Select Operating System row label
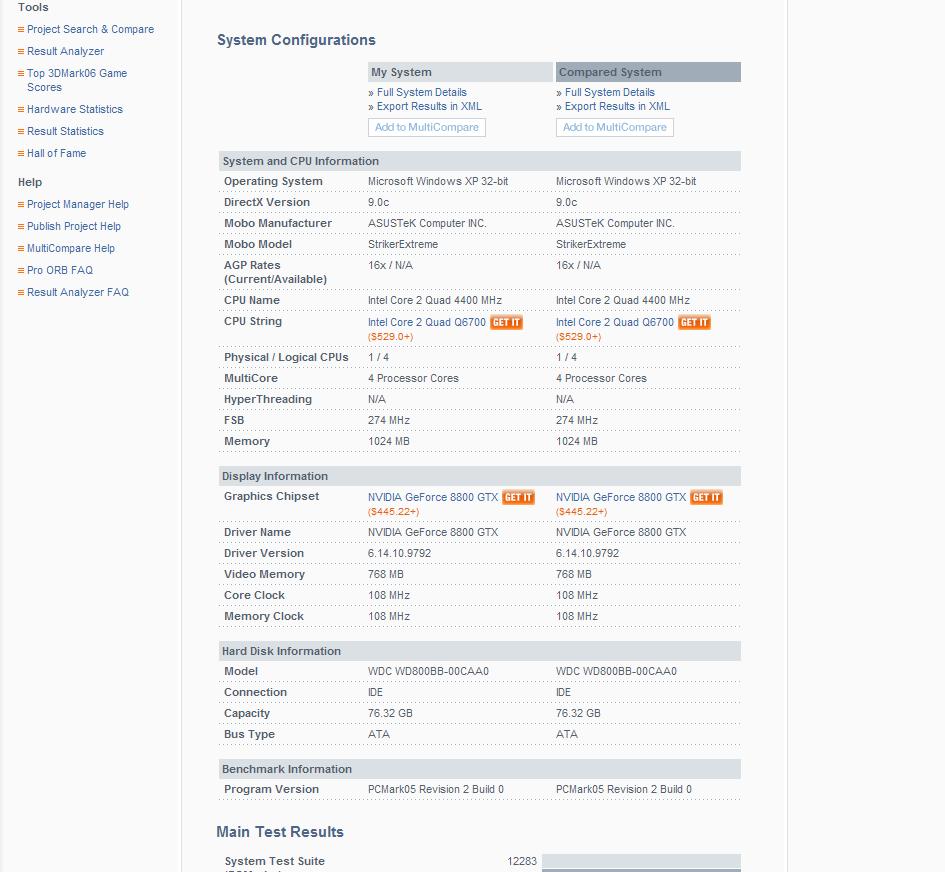The width and height of the screenshot is (945, 872). [x=273, y=181]
